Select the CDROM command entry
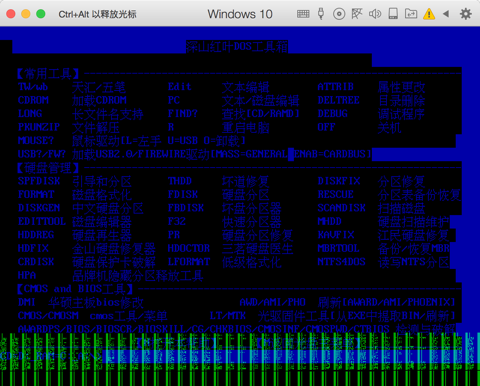The width and height of the screenshot is (480, 386). pyautogui.click(x=33, y=100)
